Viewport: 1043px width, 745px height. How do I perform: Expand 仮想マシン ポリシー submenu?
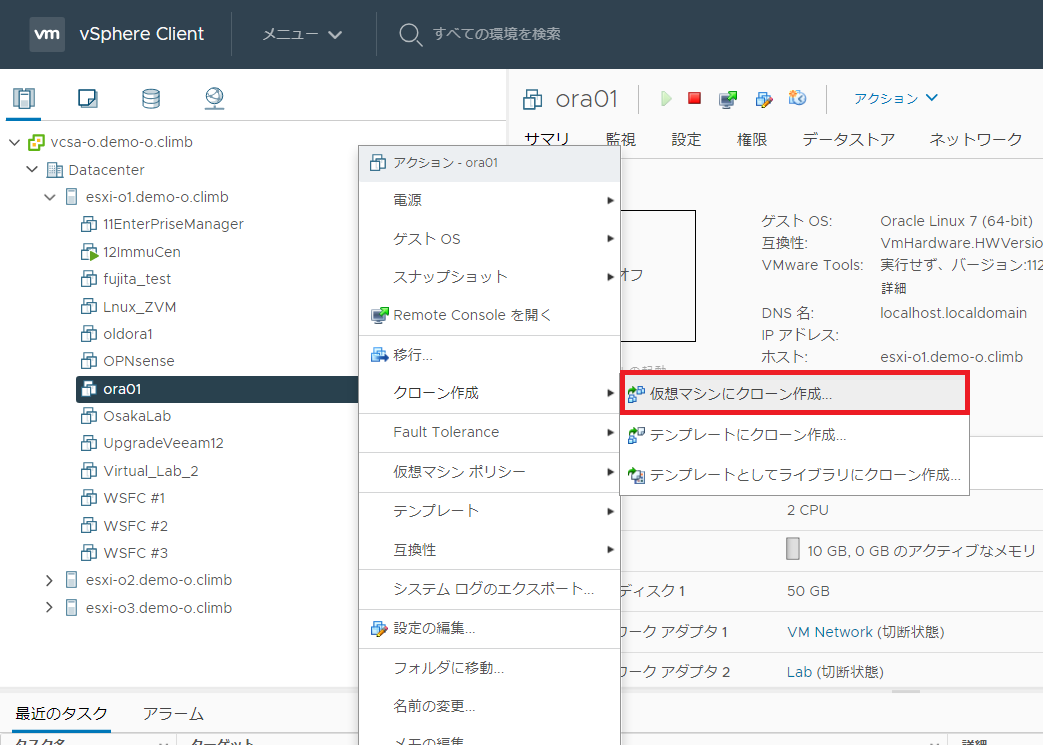pyautogui.click(x=490, y=472)
